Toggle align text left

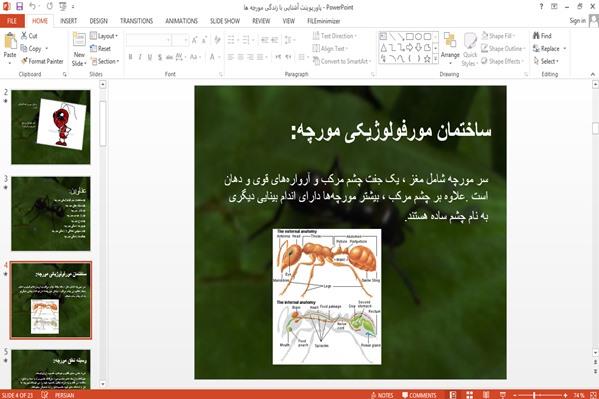click(231, 57)
